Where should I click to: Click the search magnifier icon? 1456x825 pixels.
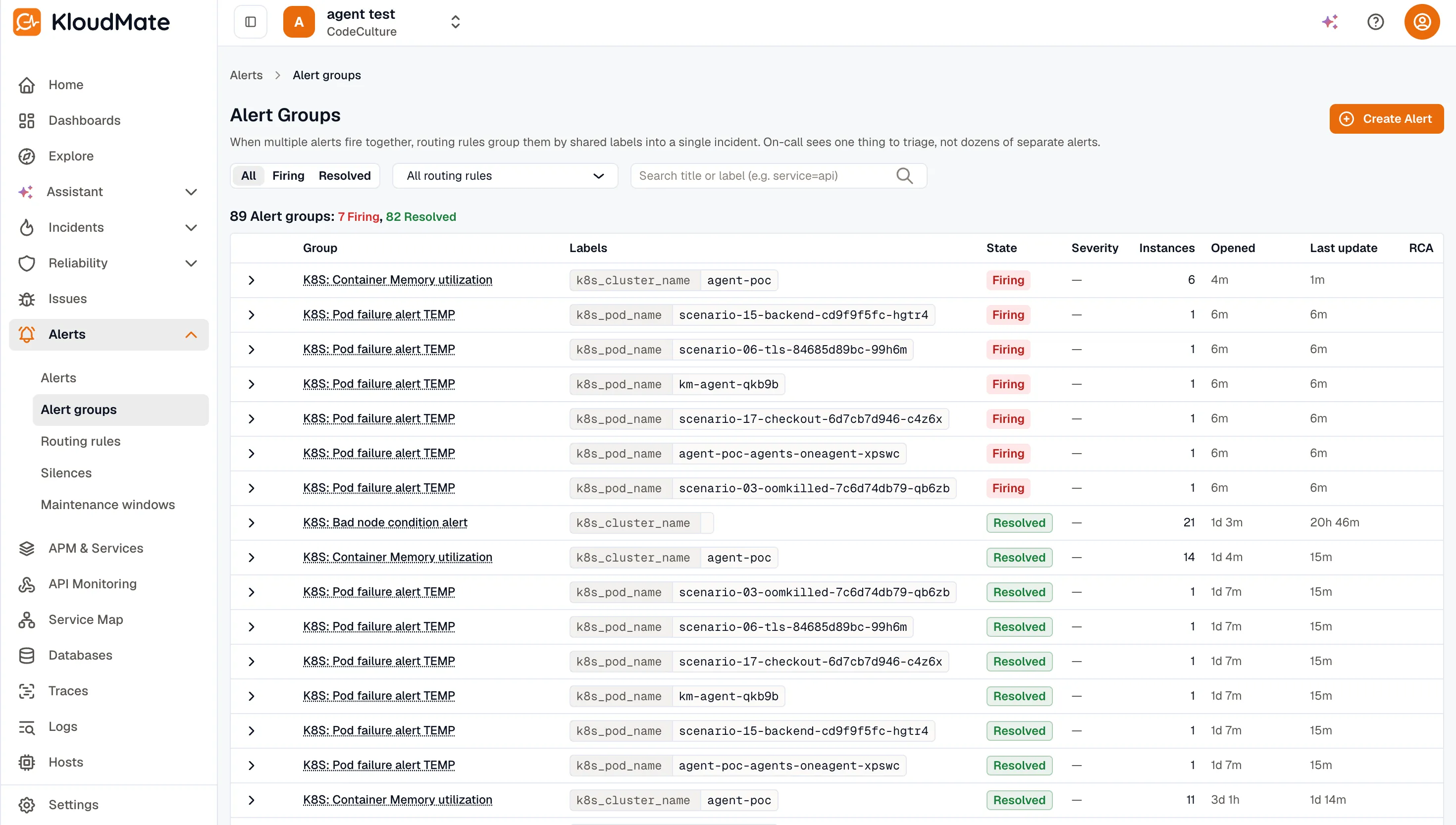point(904,176)
